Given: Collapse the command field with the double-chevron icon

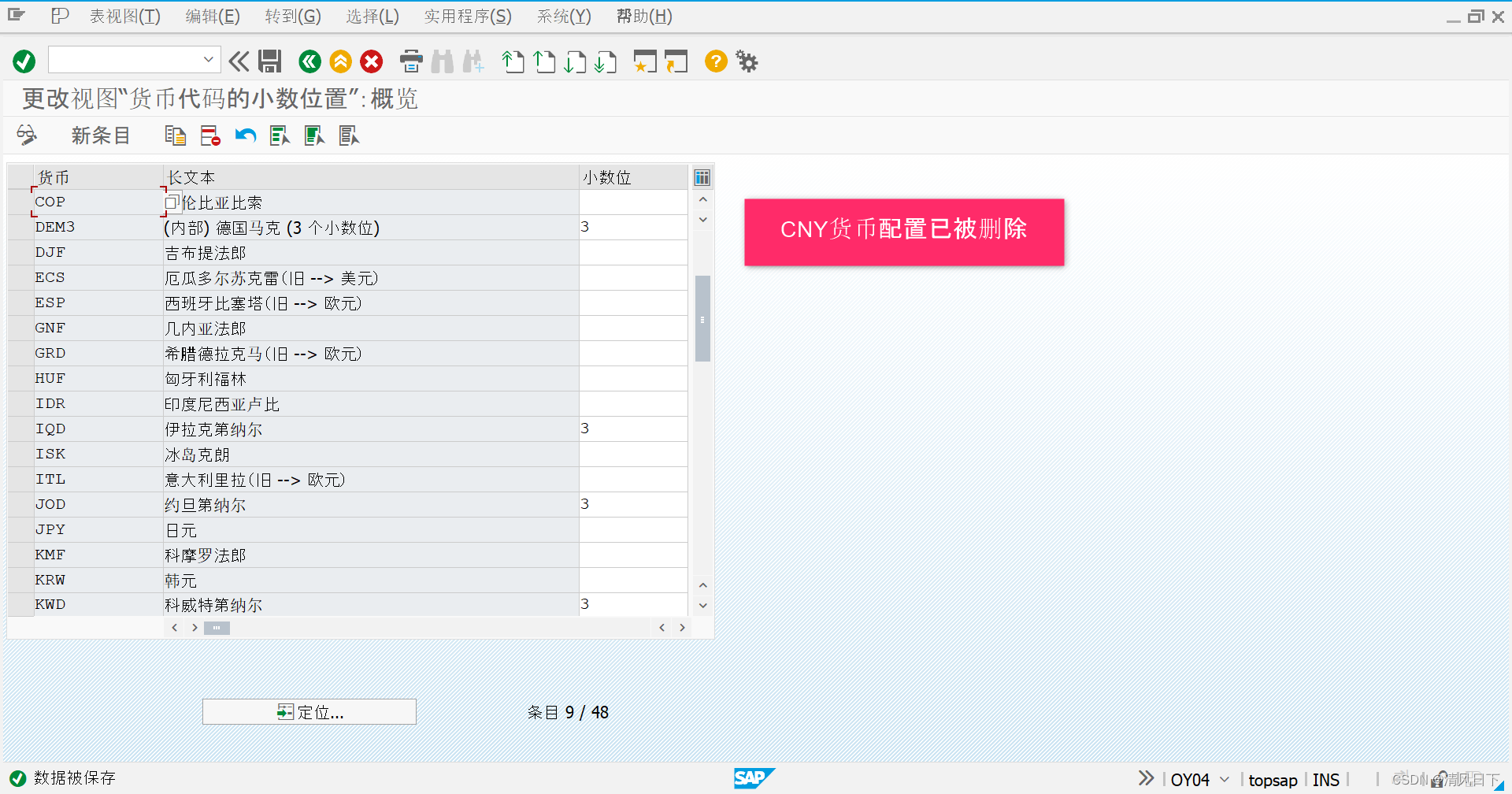Looking at the screenshot, I should 239,61.
